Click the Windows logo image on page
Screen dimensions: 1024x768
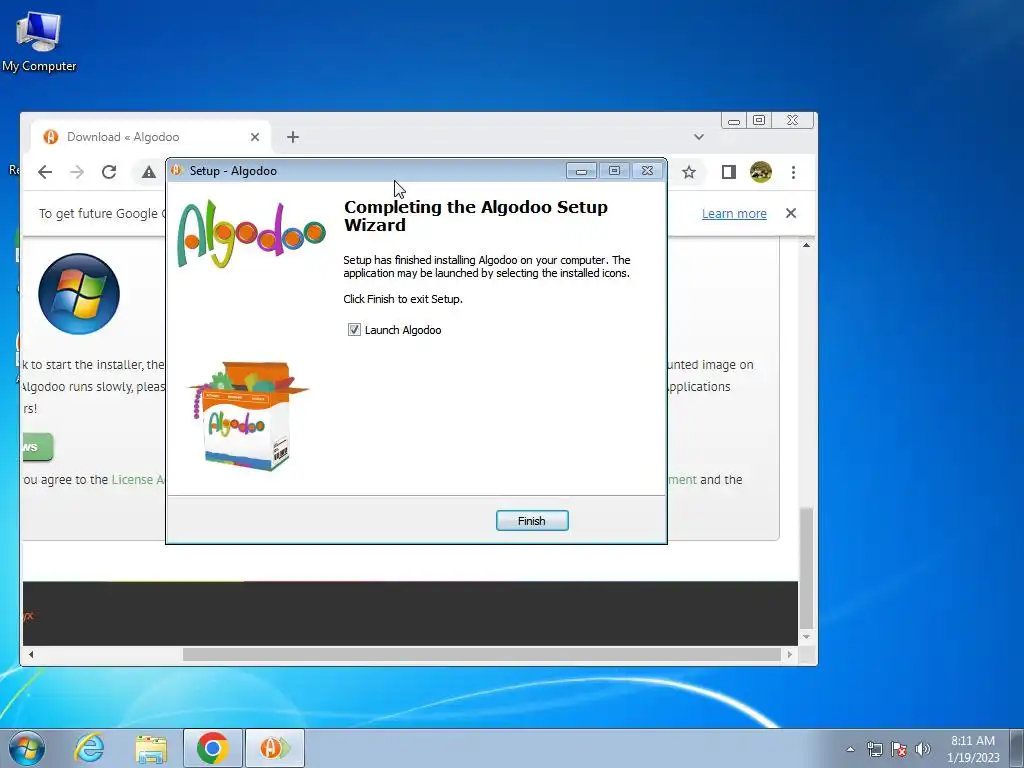click(79, 294)
